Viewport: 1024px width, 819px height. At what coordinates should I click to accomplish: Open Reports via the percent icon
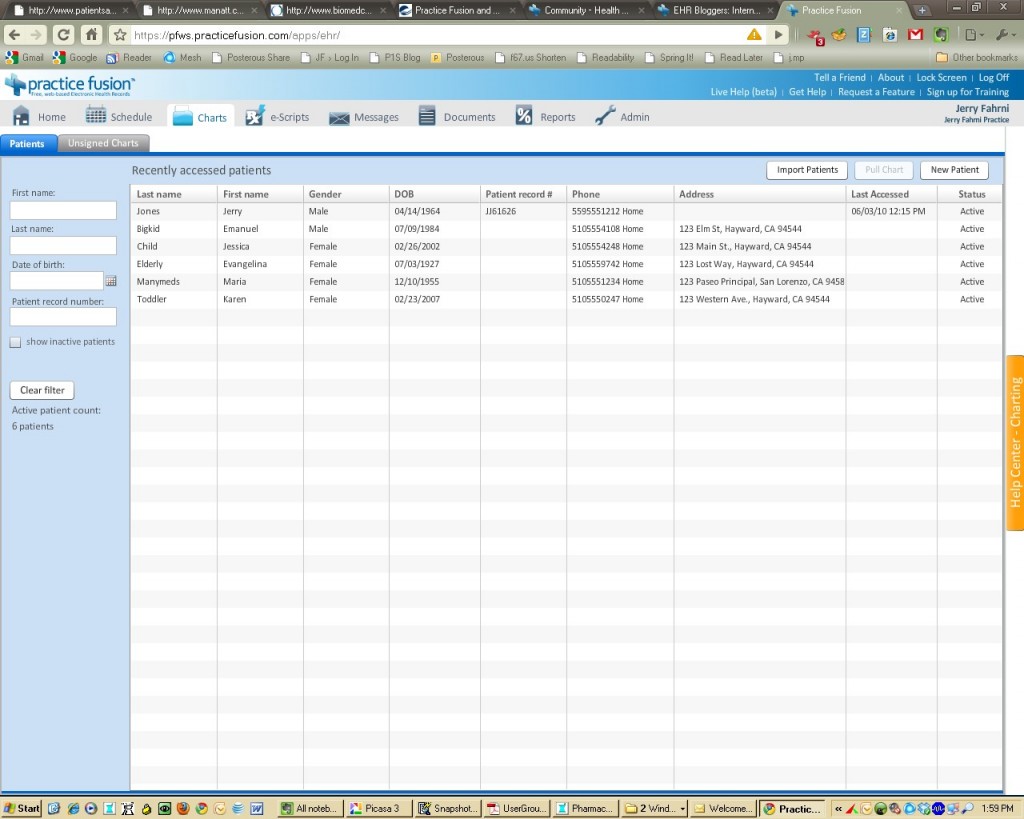524,115
